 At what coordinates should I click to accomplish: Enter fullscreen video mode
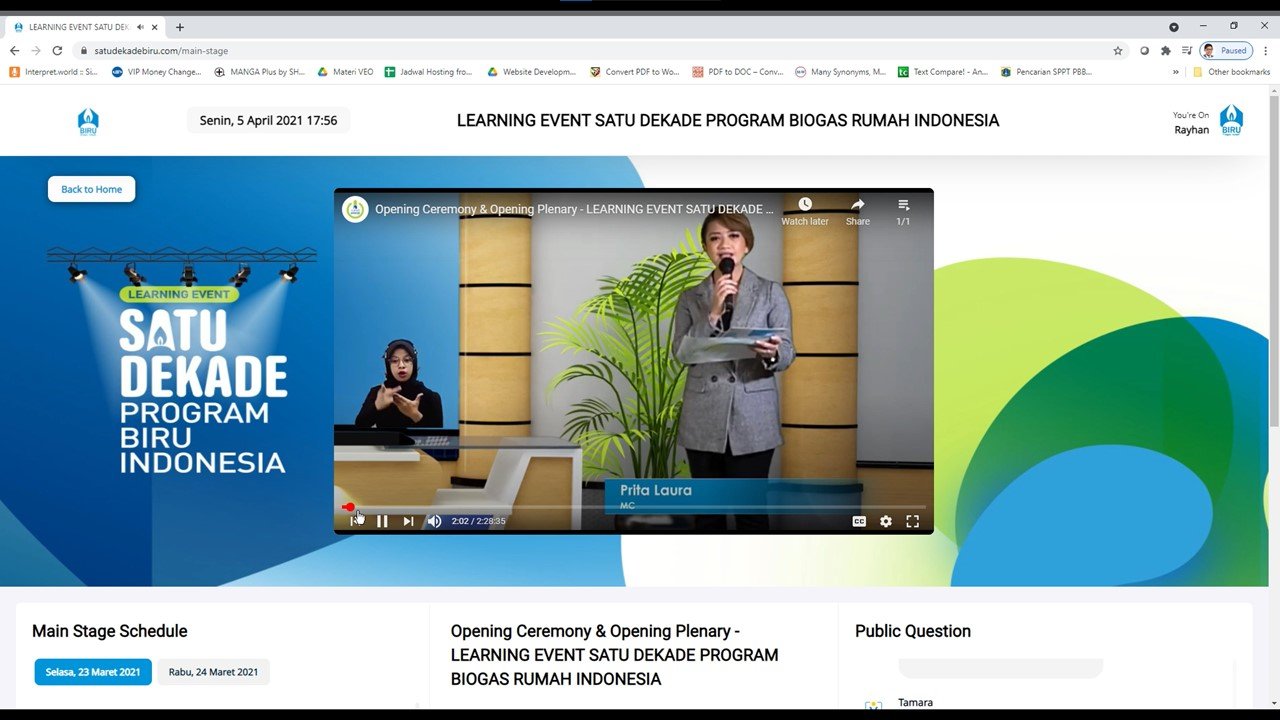912,521
